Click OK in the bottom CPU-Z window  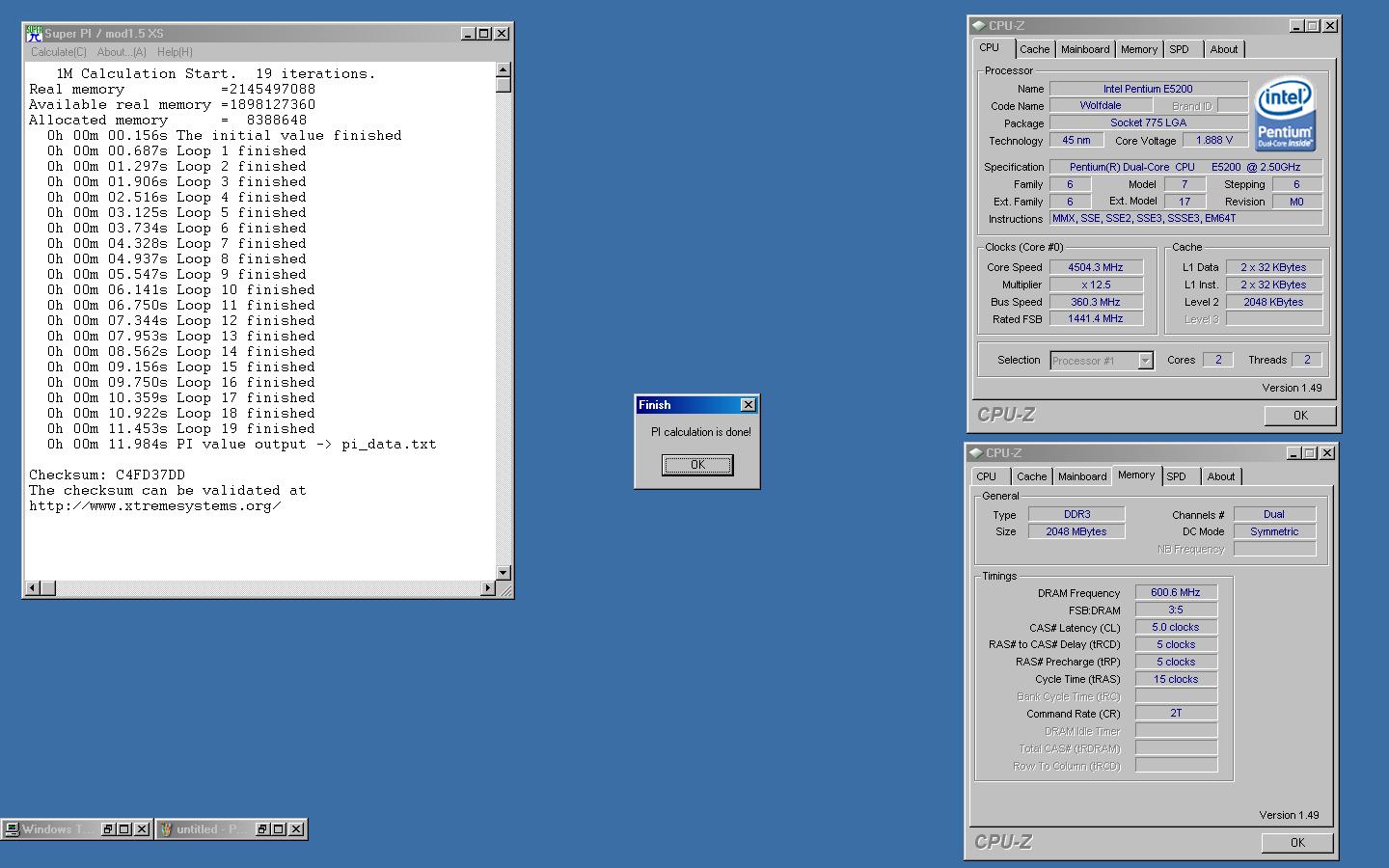point(1297,843)
